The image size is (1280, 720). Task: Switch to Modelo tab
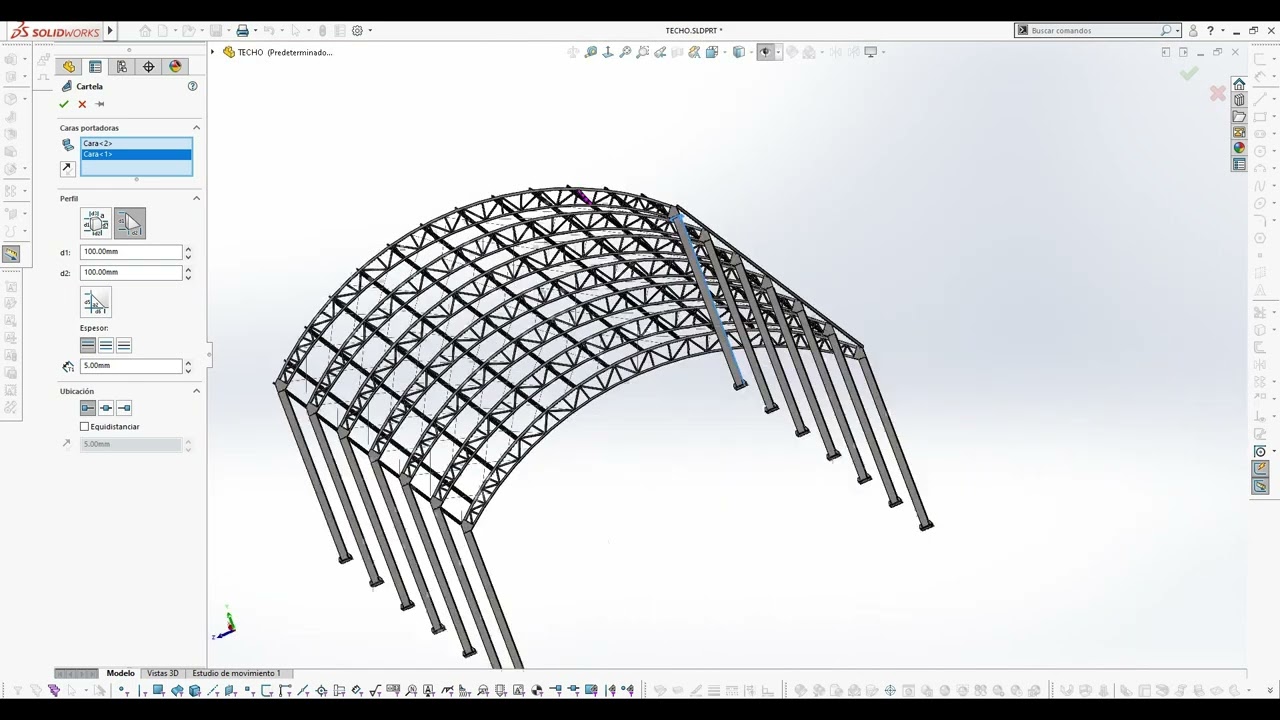[120, 673]
